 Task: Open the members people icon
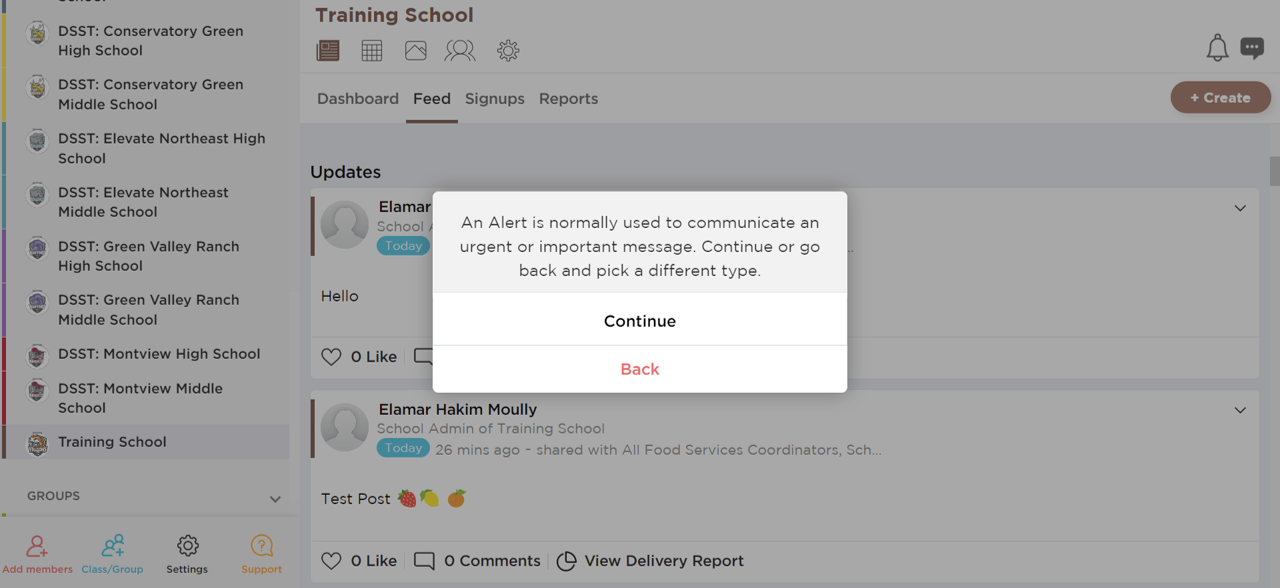coord(460,50)
